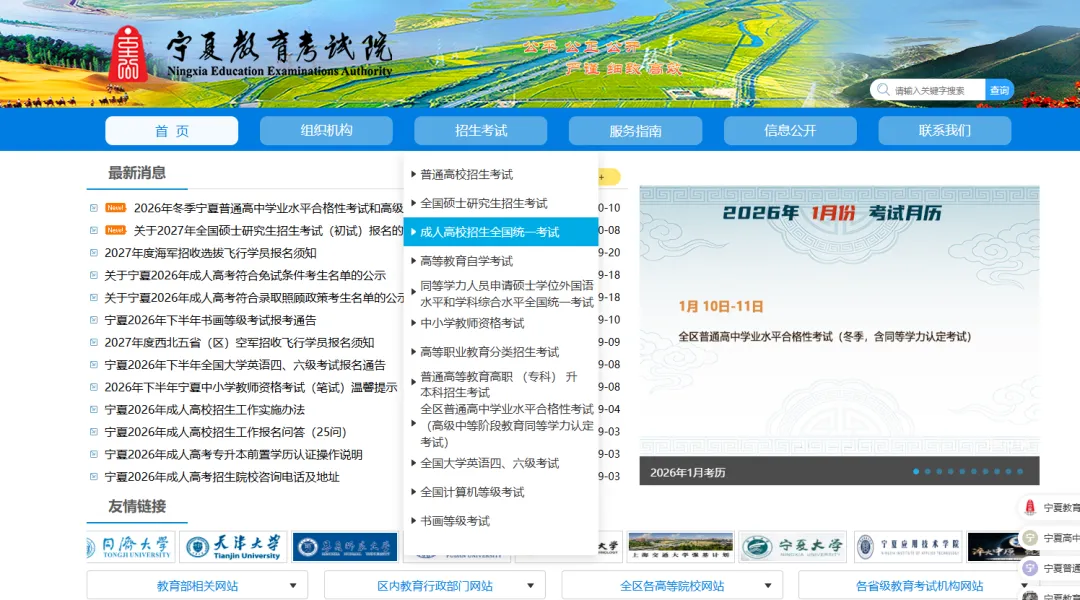Open the dark blue university logo link
This screenshot has height=600, width=1080.
click(x=344, y=547)
